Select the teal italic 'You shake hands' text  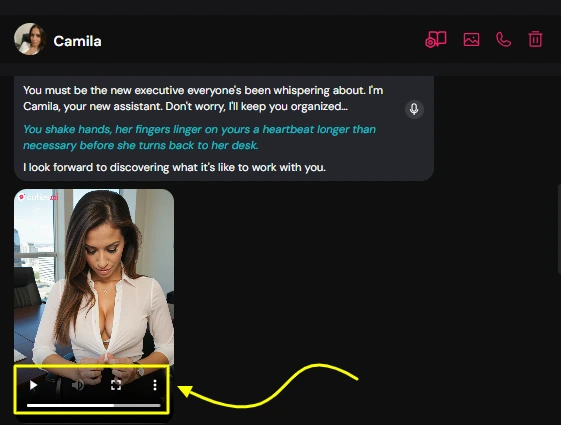199,137
